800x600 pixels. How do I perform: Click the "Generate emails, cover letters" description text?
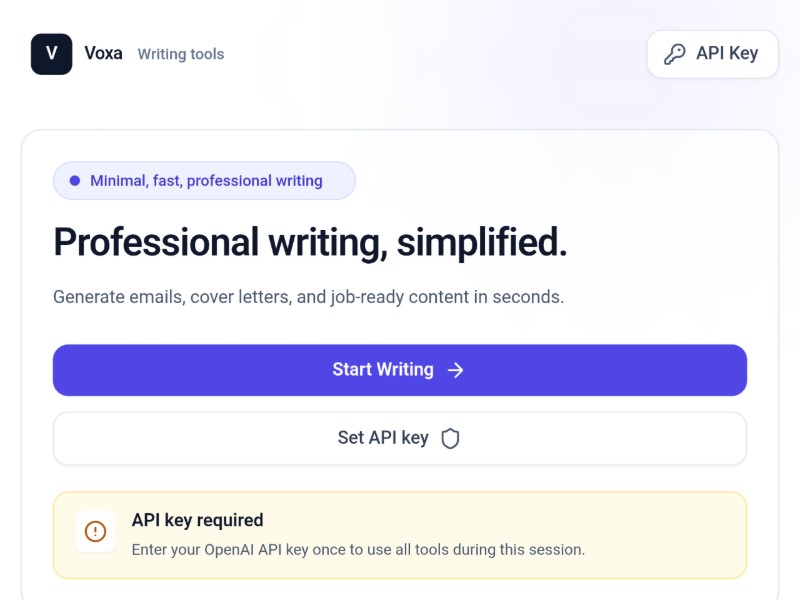pos(308,297)
